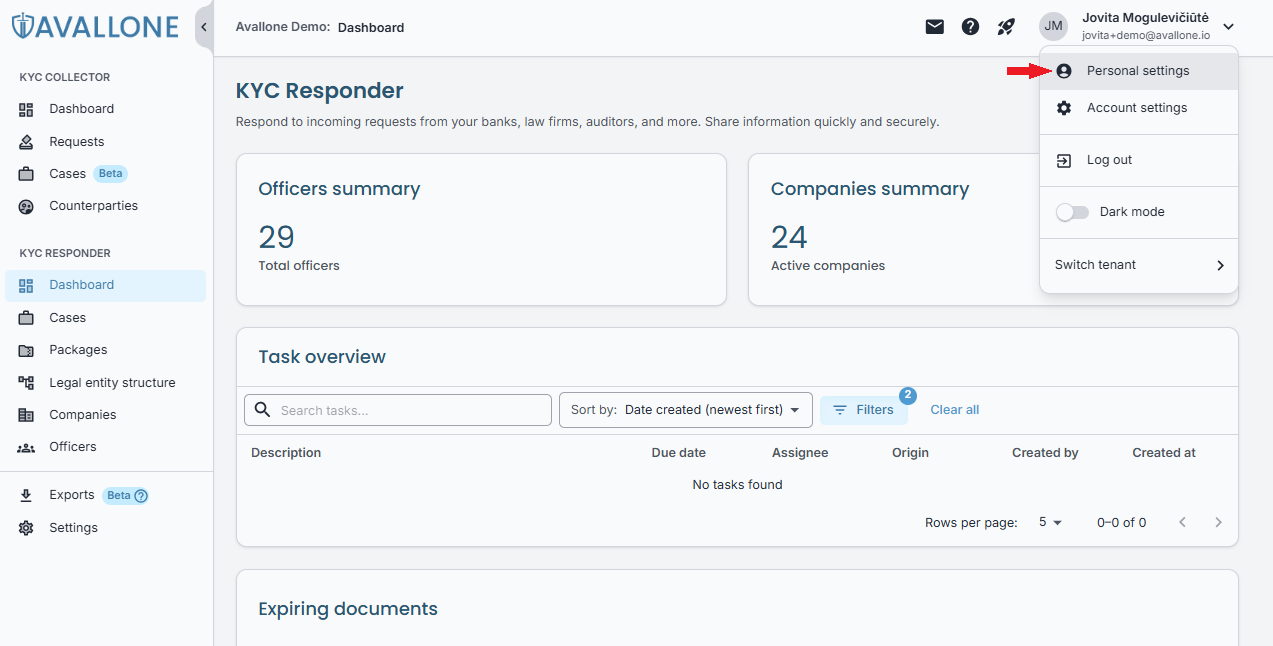Click the Origin column header
Viewport: 1273px width, 646px height.
[911, 453]
